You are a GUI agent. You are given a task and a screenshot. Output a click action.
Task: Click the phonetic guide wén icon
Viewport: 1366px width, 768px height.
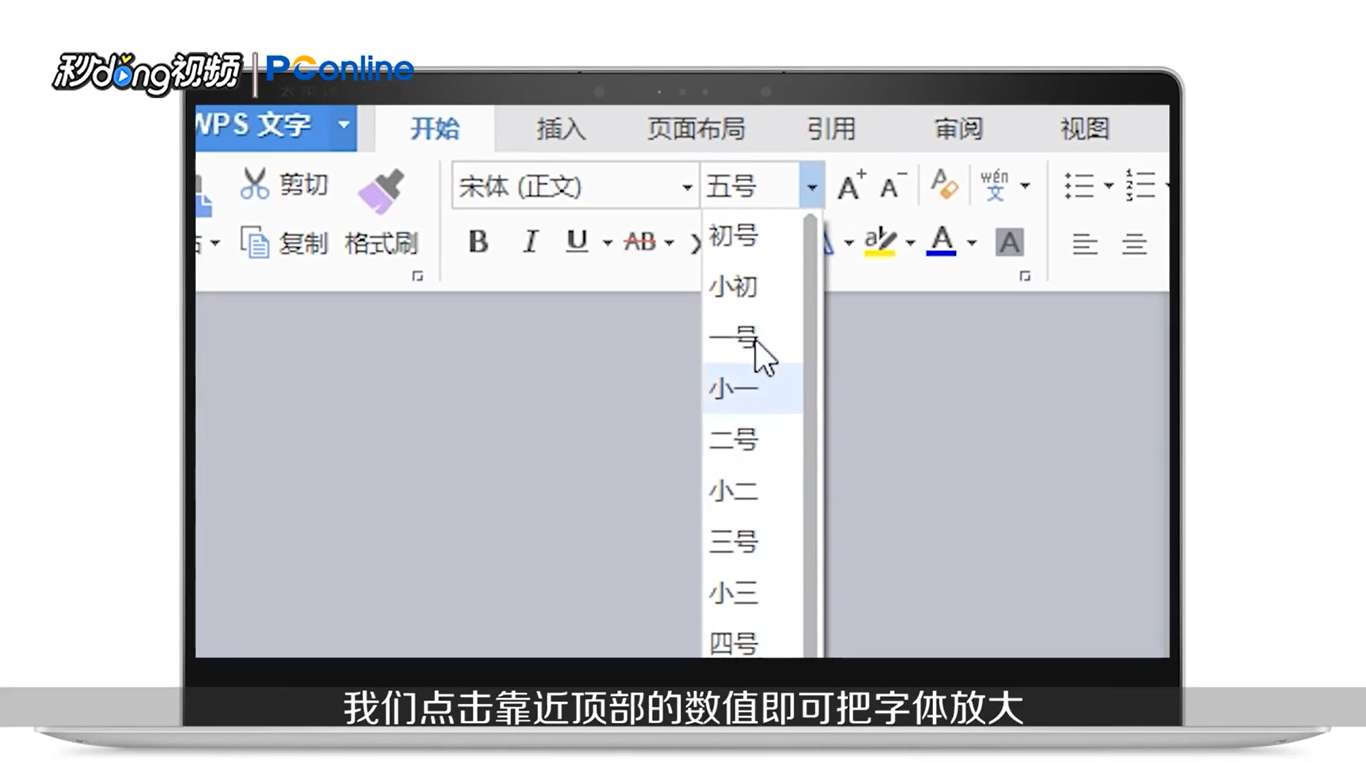click(x=995, y=186)
